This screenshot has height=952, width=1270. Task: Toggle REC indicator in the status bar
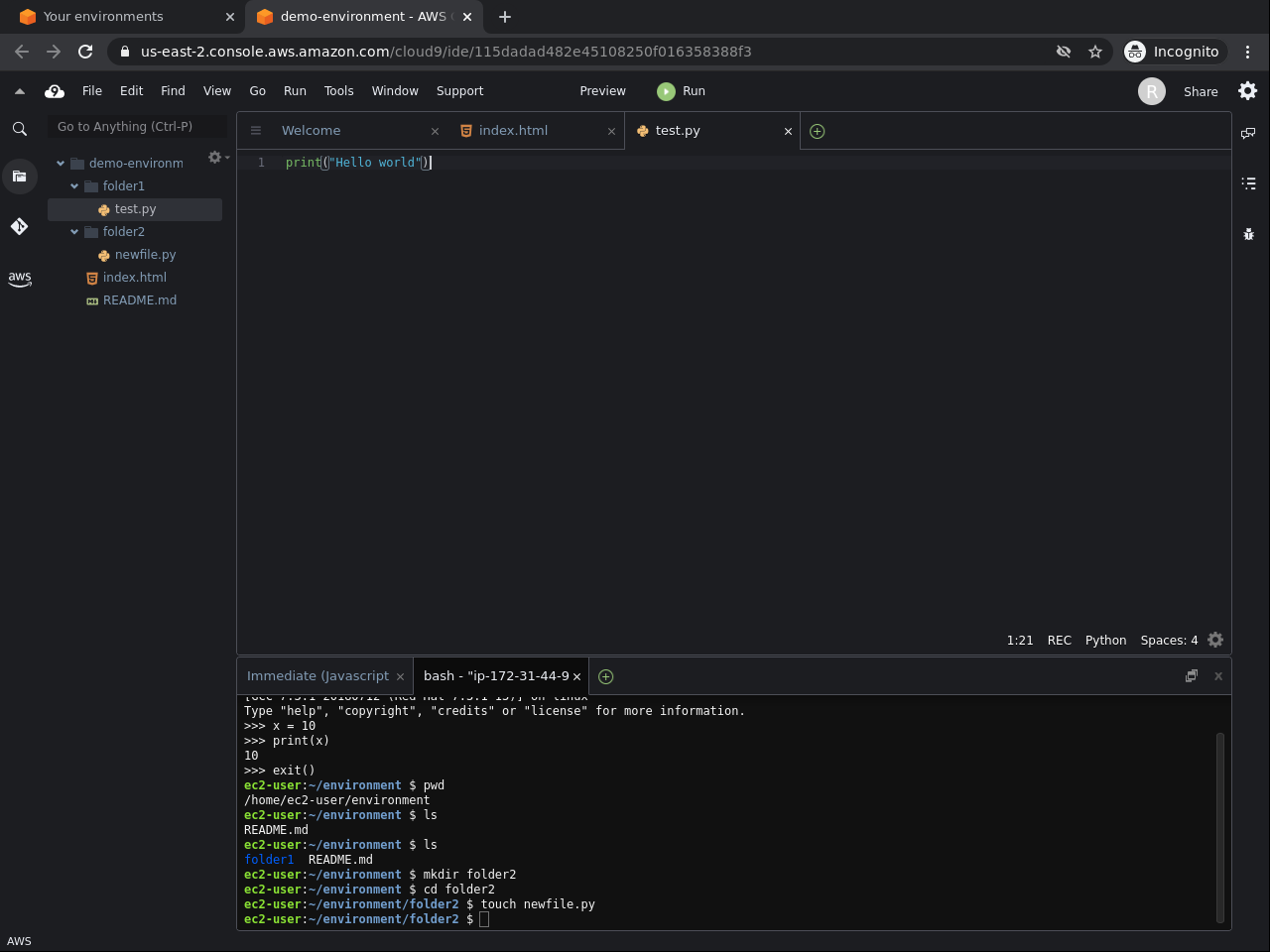click(1059, 641)
